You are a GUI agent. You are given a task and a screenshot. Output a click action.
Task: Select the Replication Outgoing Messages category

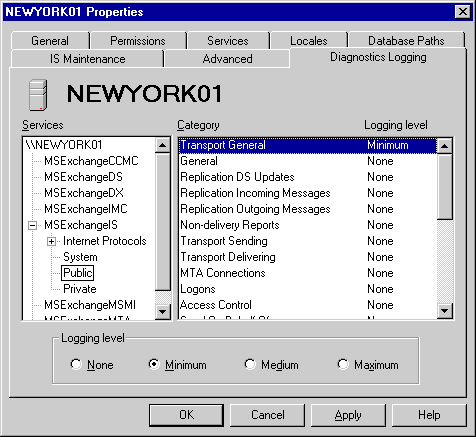308,209
